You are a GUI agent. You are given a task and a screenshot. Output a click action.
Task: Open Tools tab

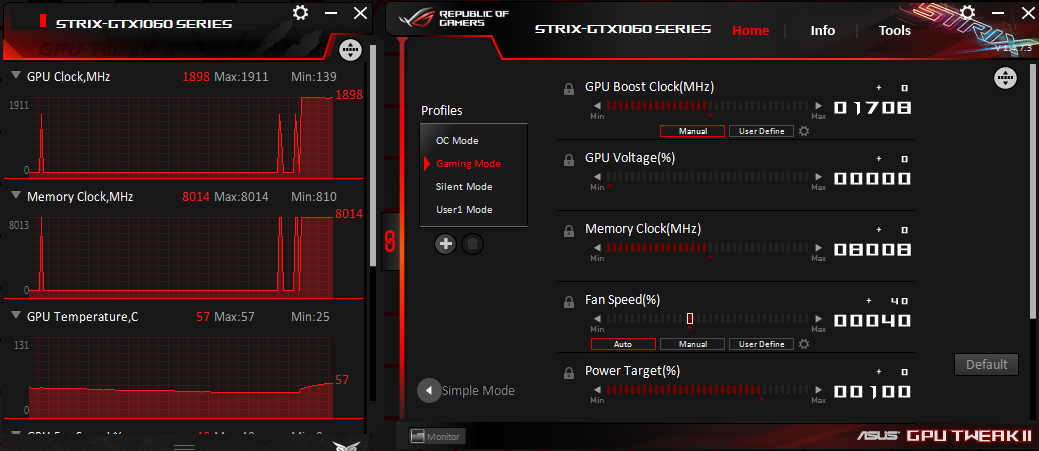click(895, 30)
